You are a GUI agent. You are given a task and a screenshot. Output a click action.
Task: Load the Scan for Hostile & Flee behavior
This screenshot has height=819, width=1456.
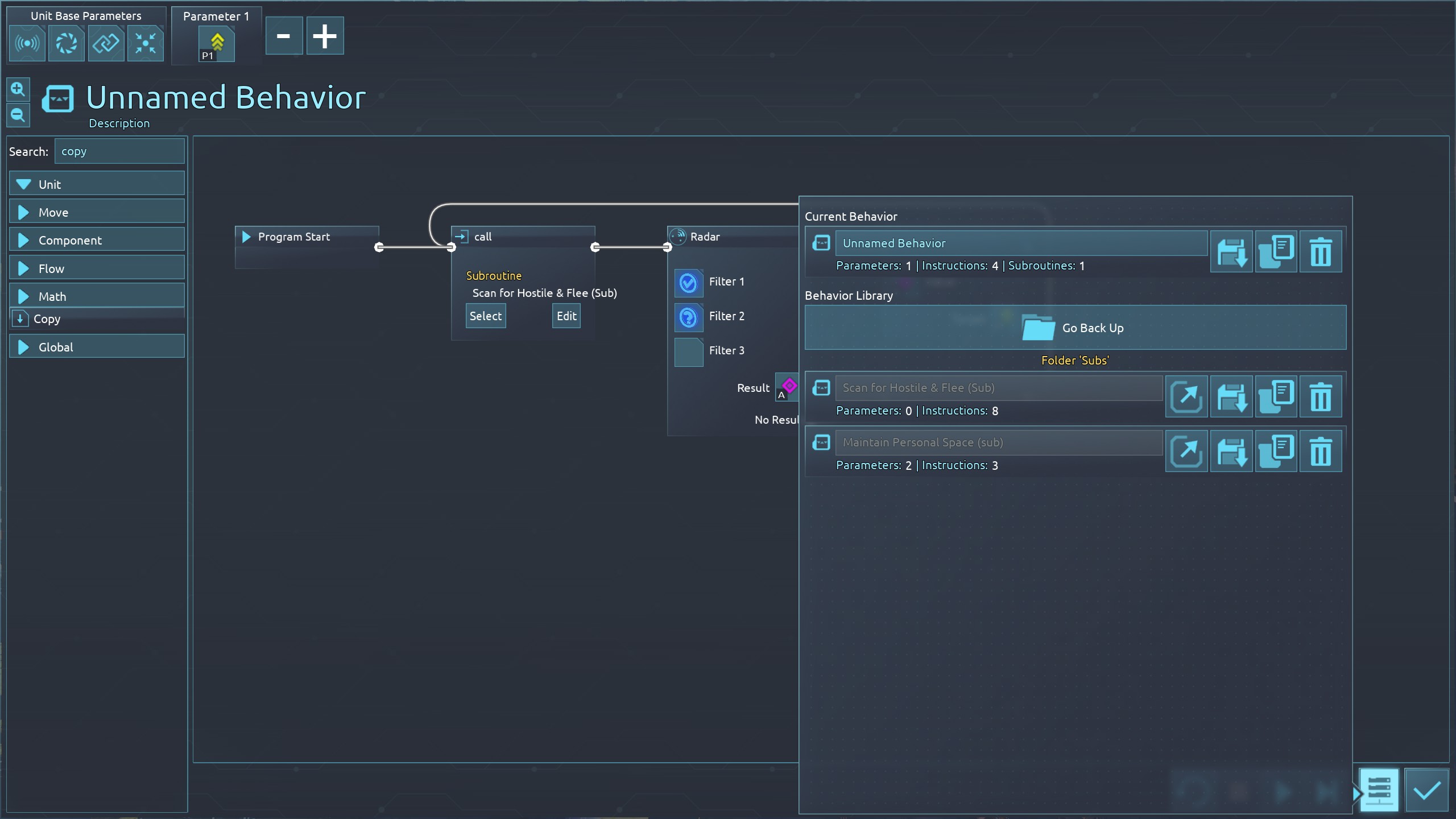coord(1186,397)
